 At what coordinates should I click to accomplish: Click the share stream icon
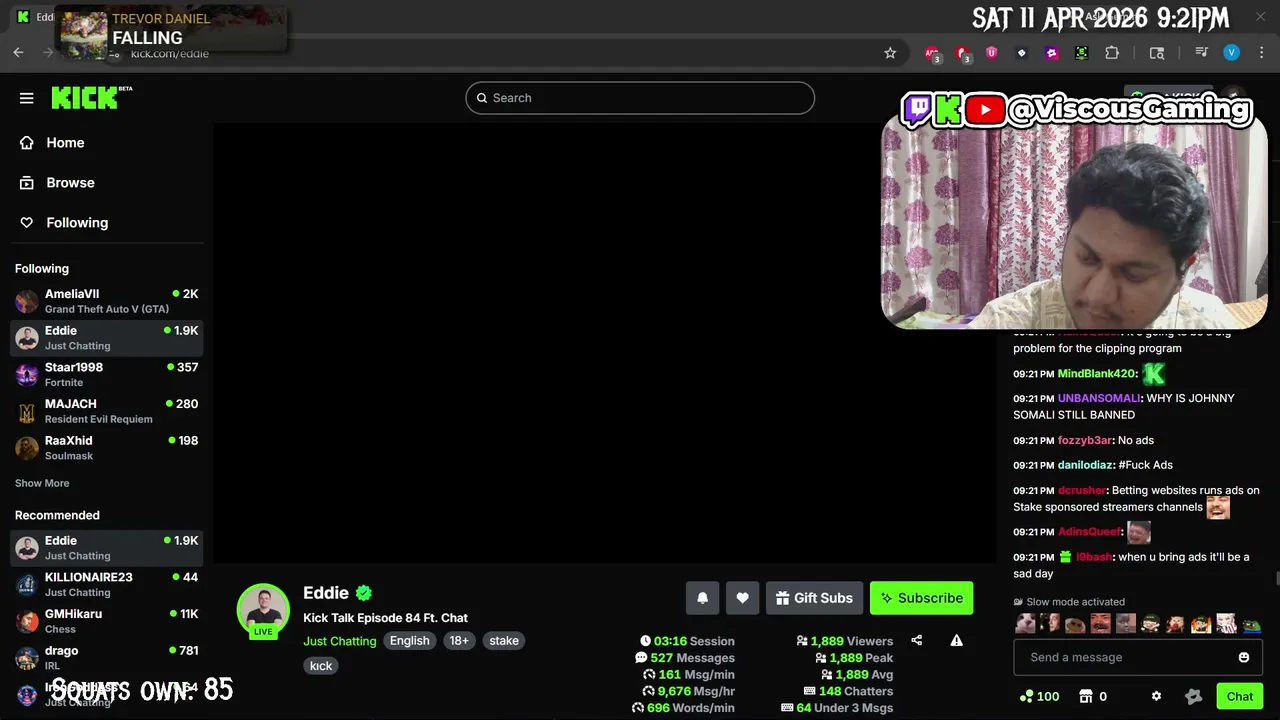pos(917,641)
